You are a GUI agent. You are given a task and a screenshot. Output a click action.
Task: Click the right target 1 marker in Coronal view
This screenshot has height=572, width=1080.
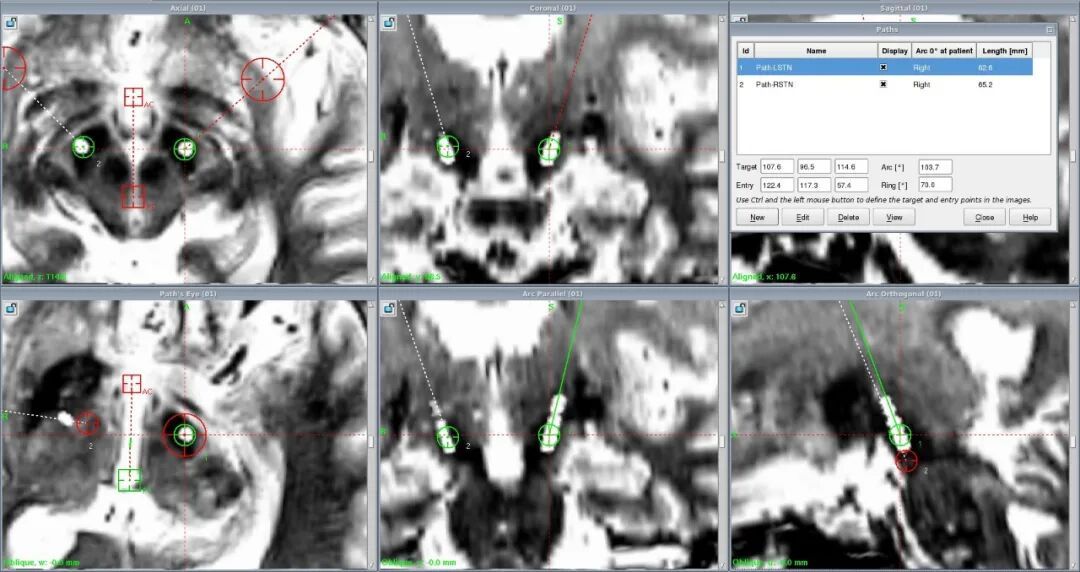549,149
